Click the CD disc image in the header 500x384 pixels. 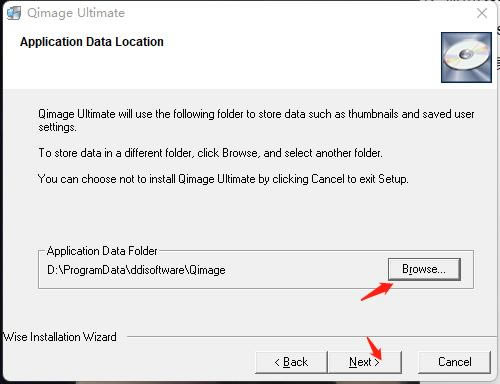pos(466,57)
